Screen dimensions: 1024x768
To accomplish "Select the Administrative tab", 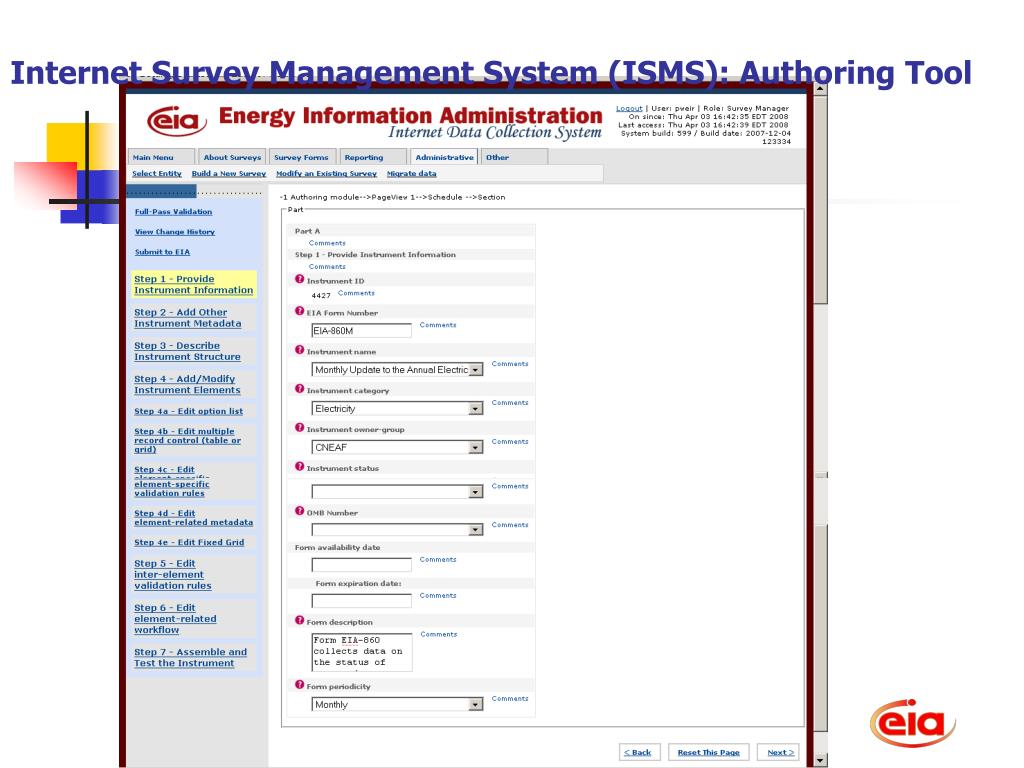I will click(x=444, y=157).
